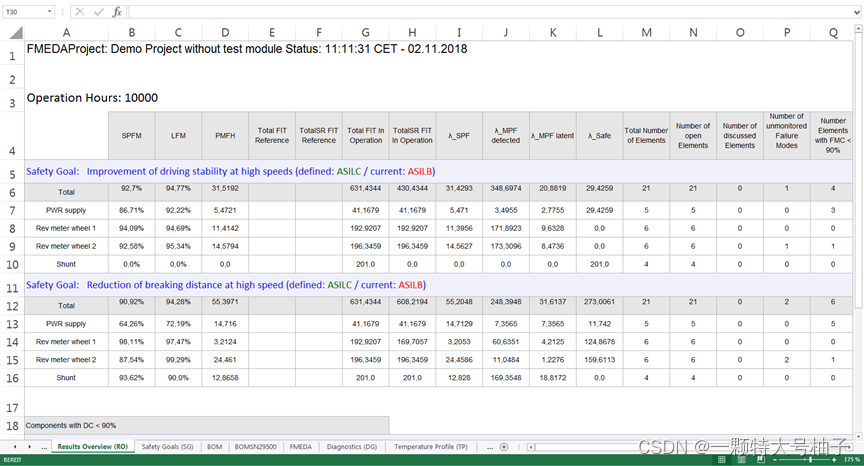Click the LFM column header cell

click(179, 136)
